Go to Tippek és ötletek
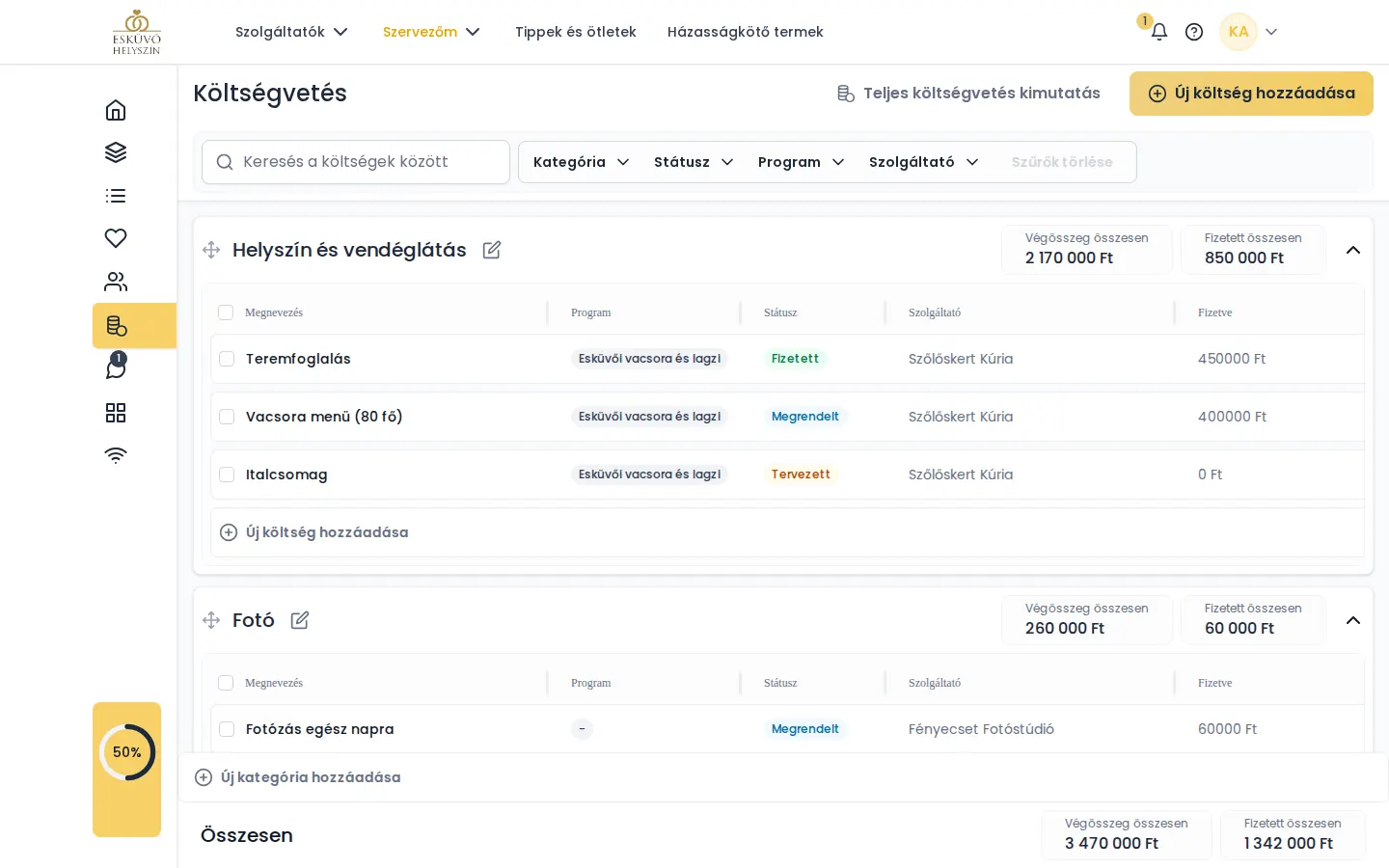 point(576,32)
